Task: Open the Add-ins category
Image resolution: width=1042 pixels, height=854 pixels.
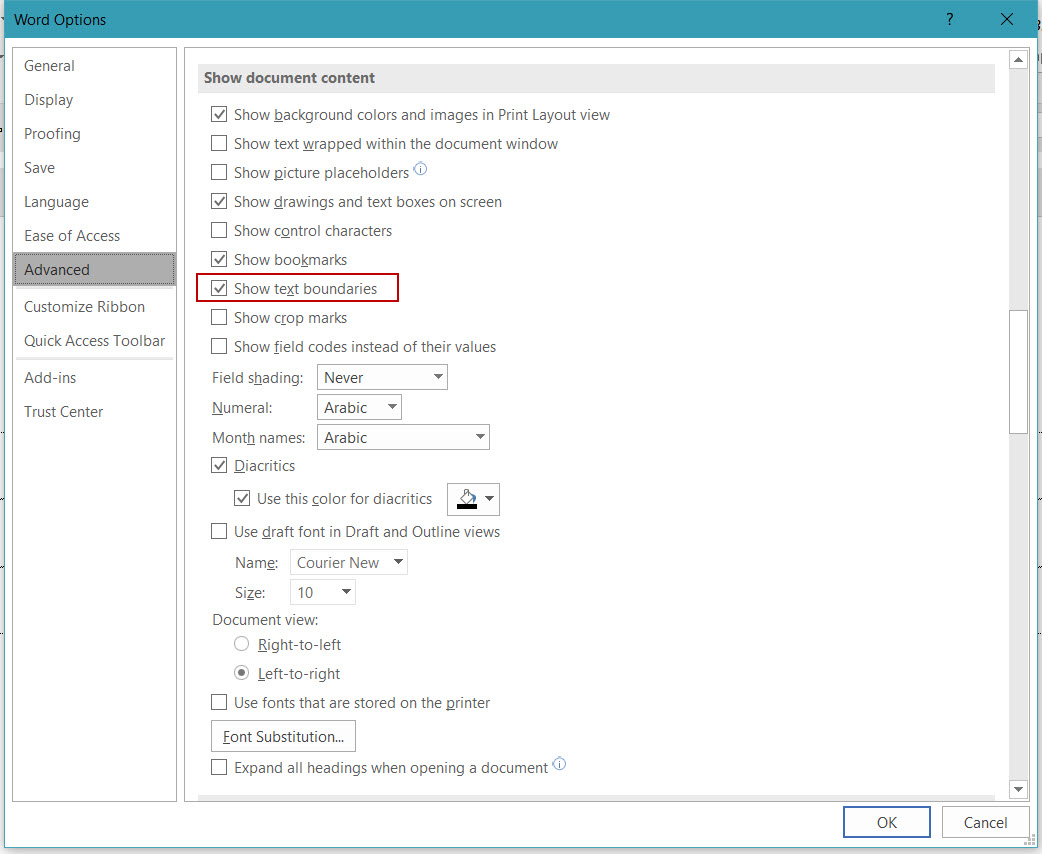Action: point(94,377)
